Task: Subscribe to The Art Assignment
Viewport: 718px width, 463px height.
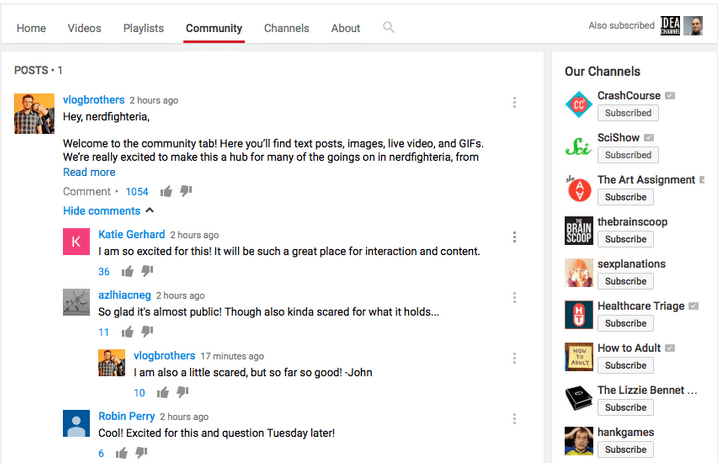Action: coord(626,197)
